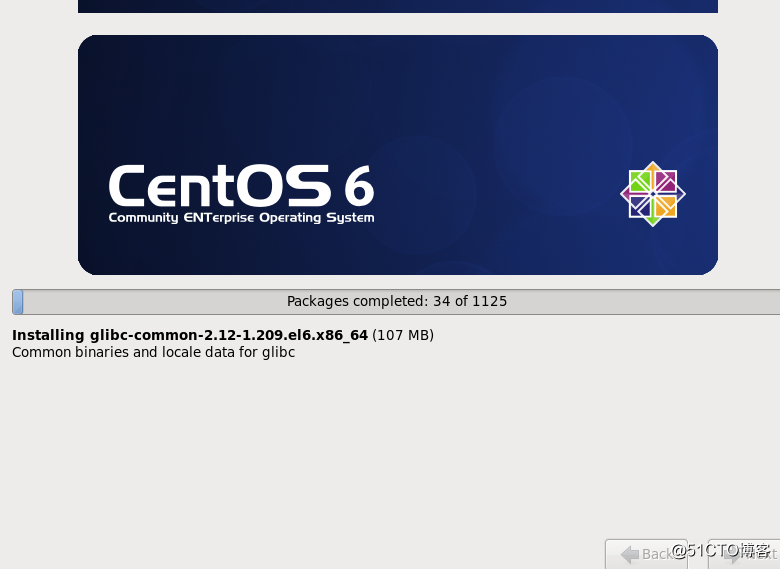Click 'Common binaries and locale data for glibc'
The width and height of the screenshot is (780, 569).
coord(153,352)
